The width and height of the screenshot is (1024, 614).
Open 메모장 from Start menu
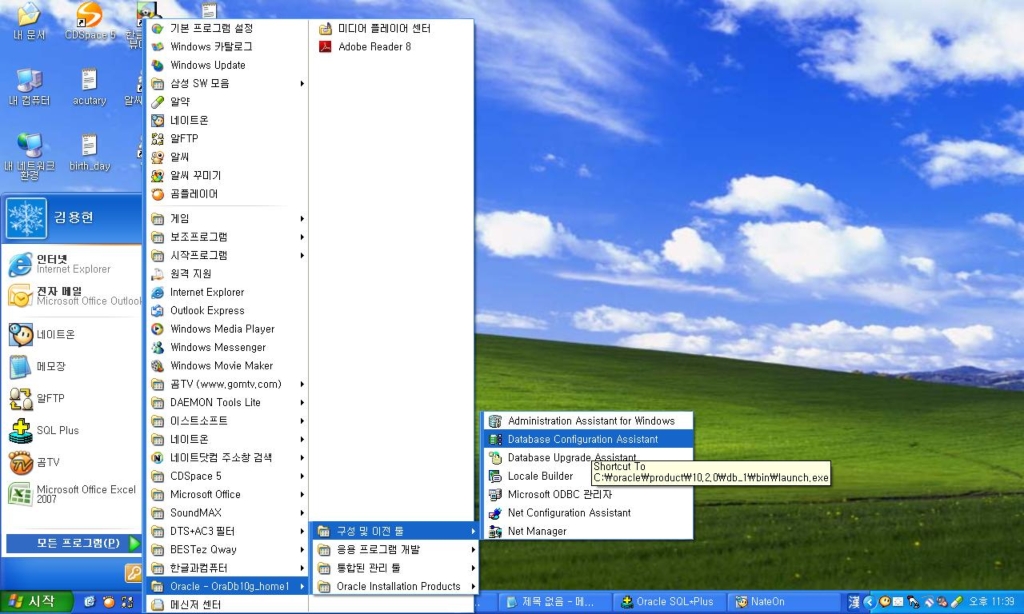click(72, 366)
